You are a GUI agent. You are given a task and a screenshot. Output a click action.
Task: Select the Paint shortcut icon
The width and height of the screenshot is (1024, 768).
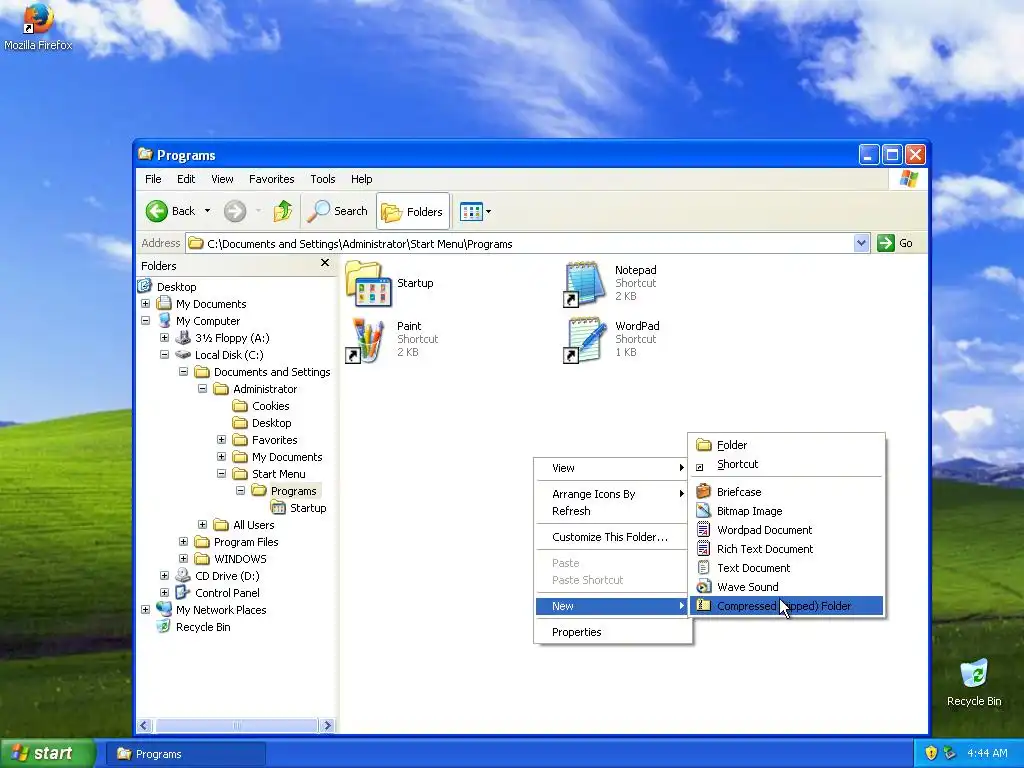(366, 340)
